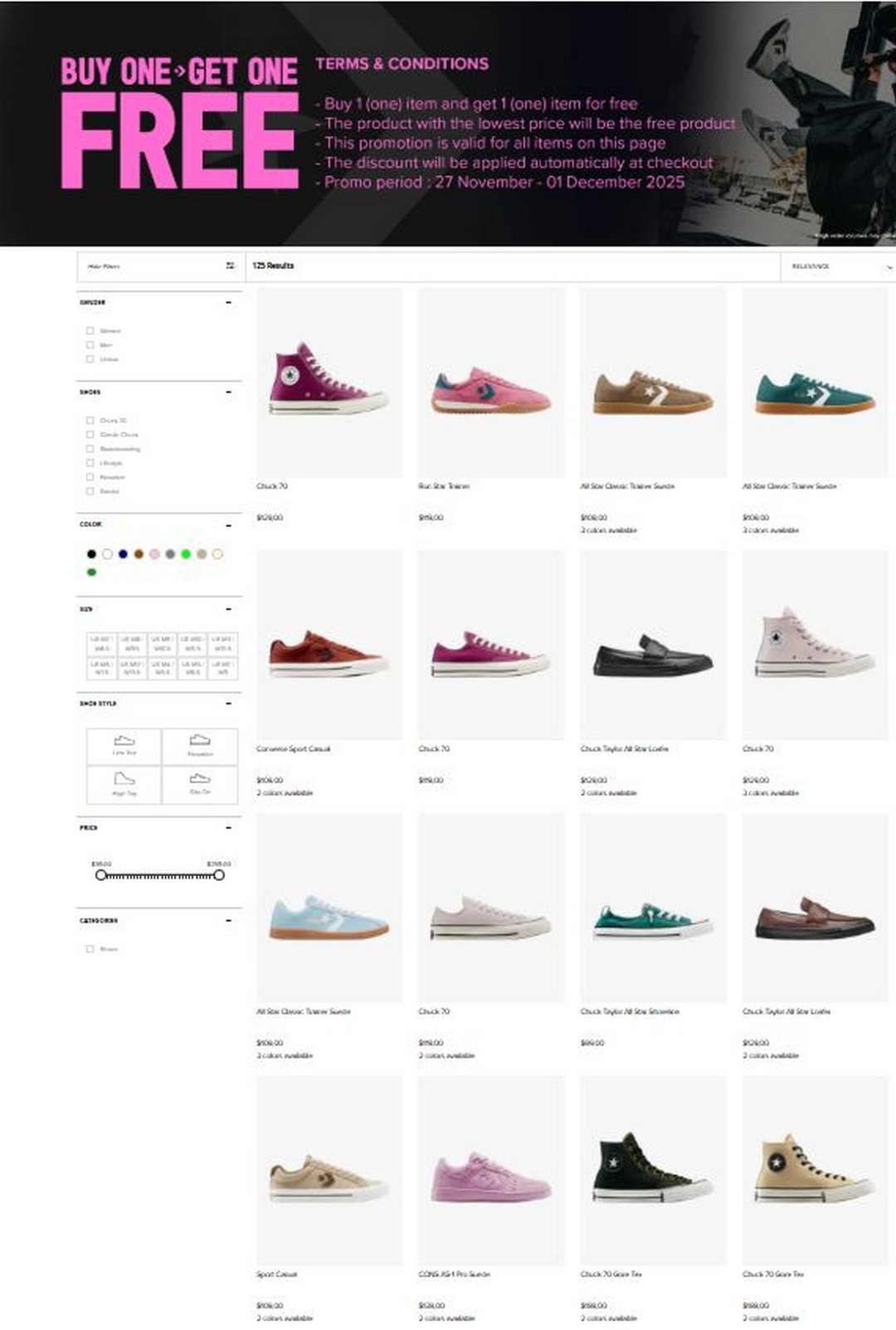This screenshot has width=896, height=1330.
Task: Click the maximum price slider handle
Action: click(x=219, y=874)
